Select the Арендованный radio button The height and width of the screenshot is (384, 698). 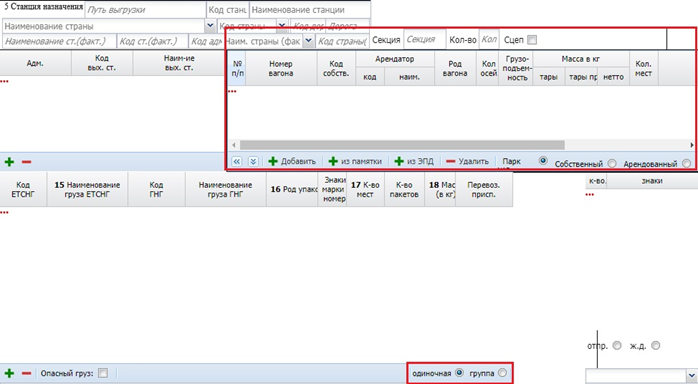tap(686, 164)
